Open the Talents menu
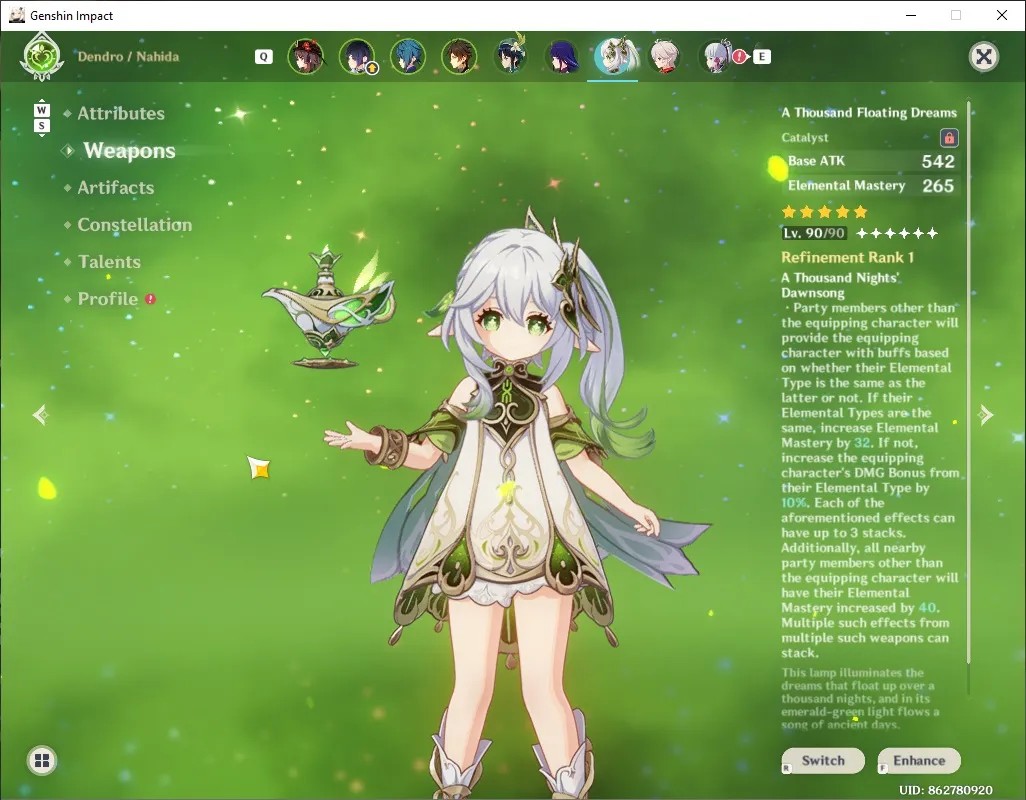Viewport: 1026px width, 800px height. pyautogui.click(x=109, y=262)
